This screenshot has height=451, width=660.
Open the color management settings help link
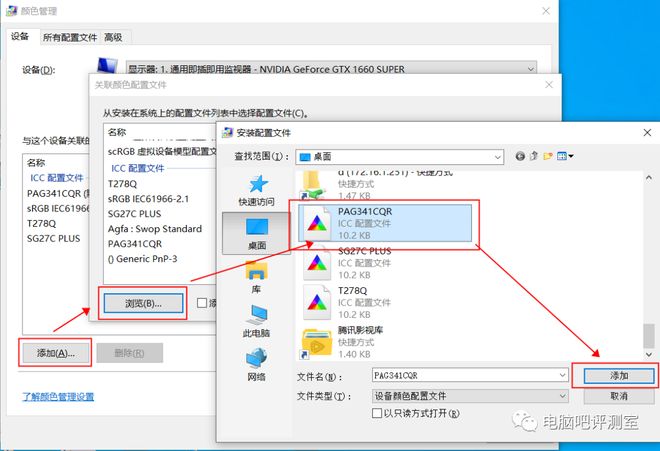[58, 397]
